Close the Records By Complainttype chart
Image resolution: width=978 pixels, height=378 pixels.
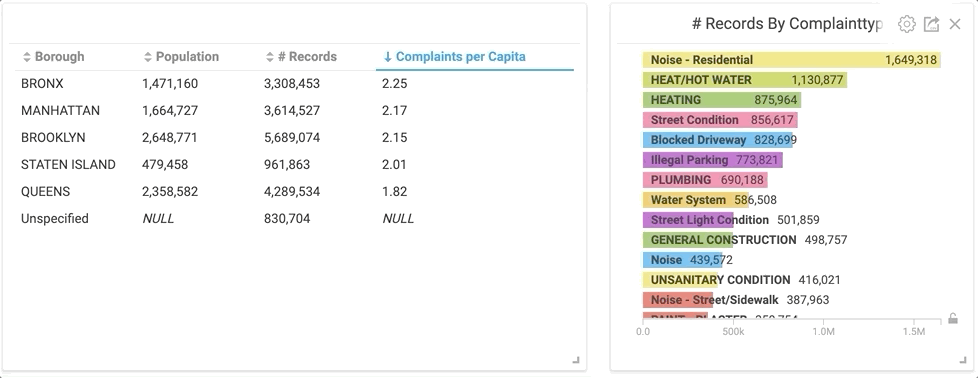tap(955, 24)
